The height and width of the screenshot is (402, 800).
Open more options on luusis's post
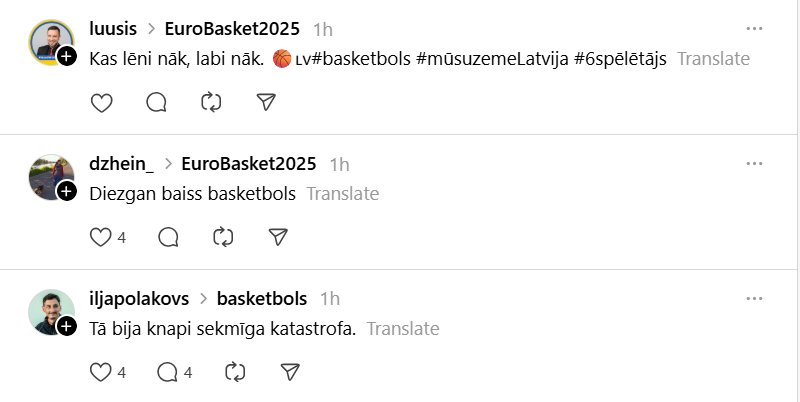click(x=756, y=28)
